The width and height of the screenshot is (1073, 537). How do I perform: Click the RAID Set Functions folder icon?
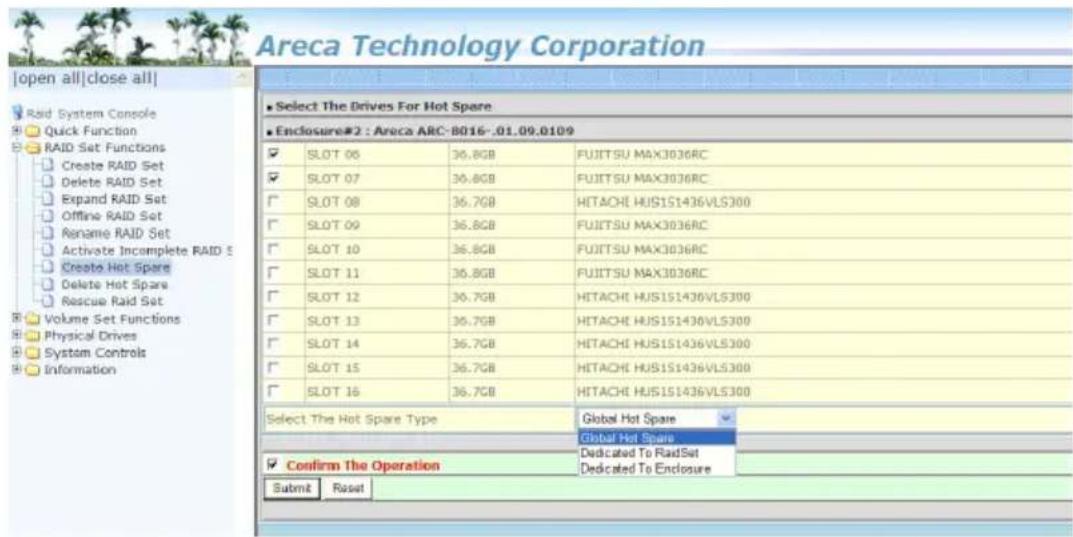point(34,148)
